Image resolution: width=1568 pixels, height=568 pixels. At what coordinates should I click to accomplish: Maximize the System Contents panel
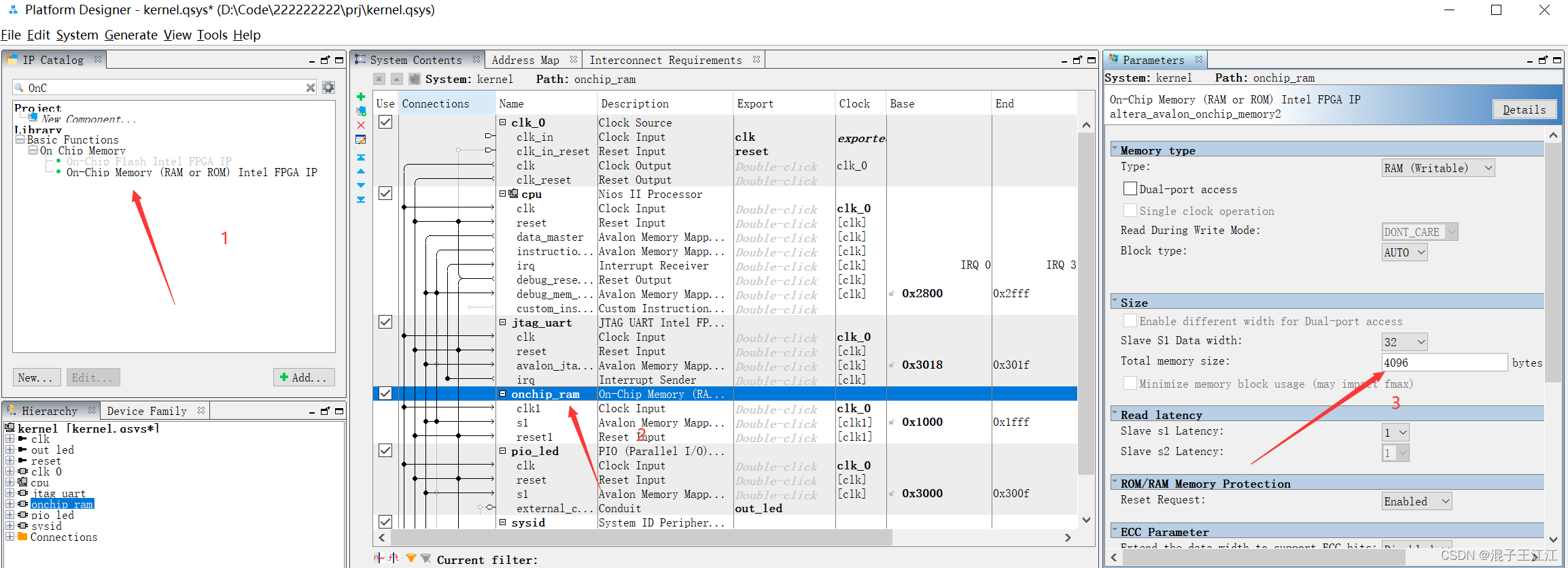coord(1091,61)
